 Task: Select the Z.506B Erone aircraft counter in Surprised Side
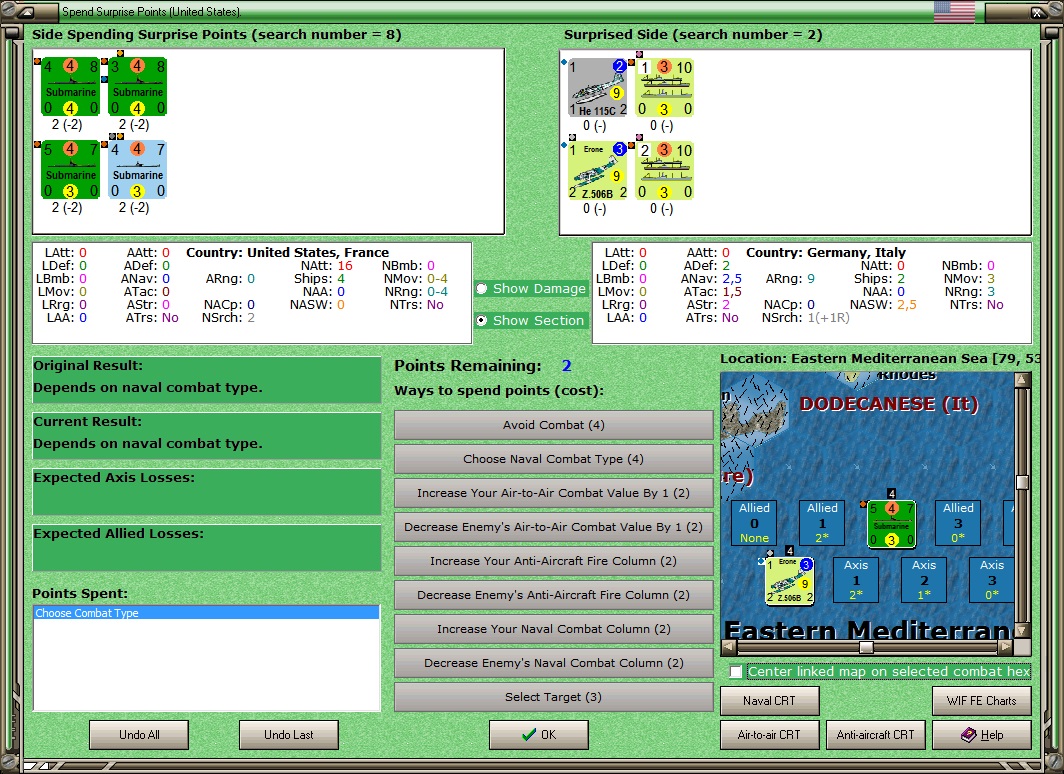597,170
